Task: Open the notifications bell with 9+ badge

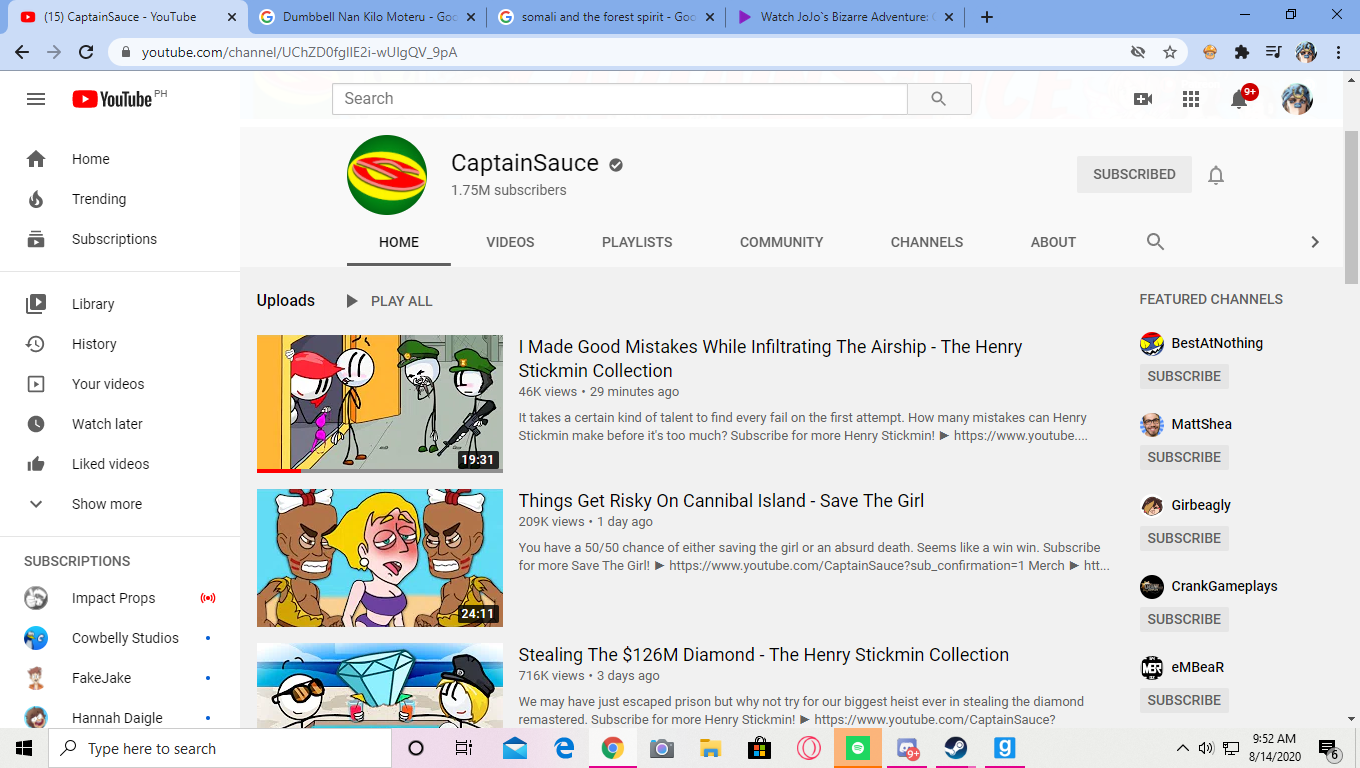Action: (1239, 99)
